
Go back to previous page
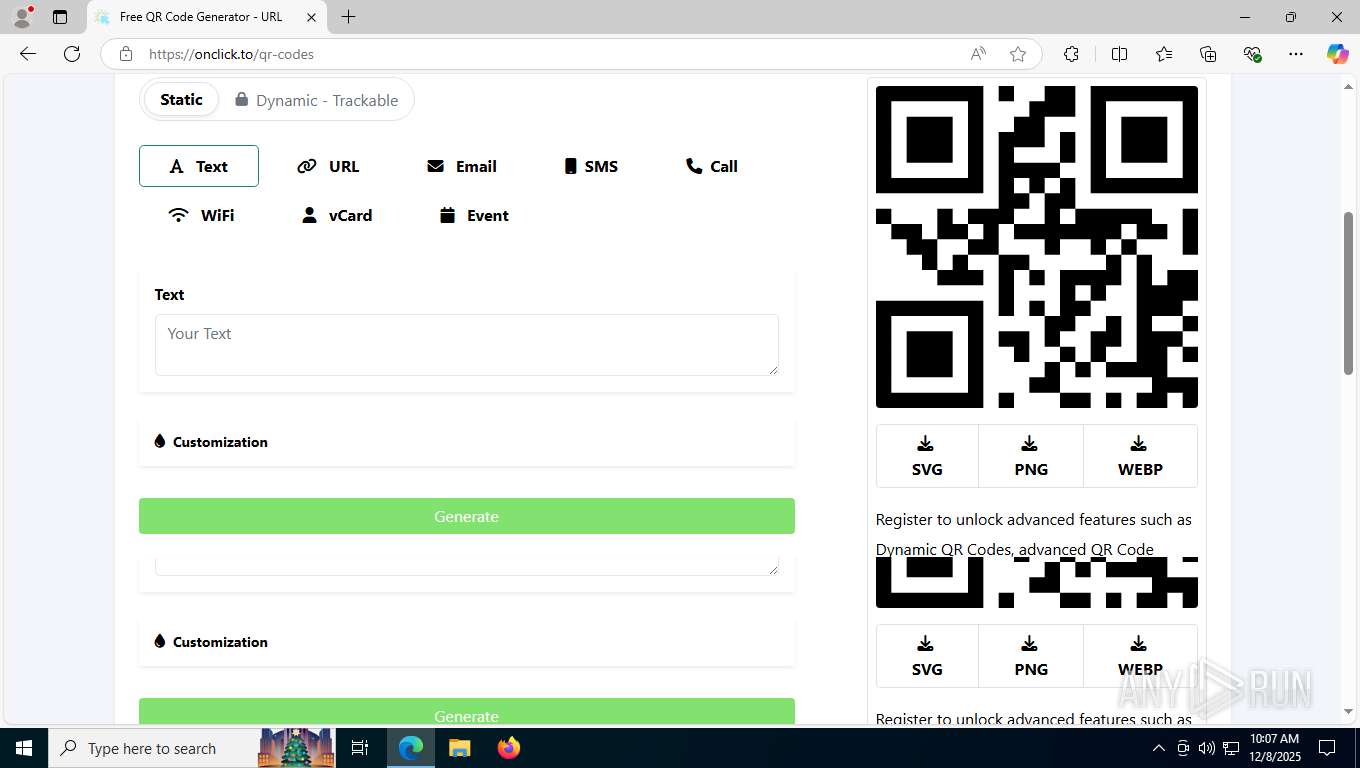point(28,54)
